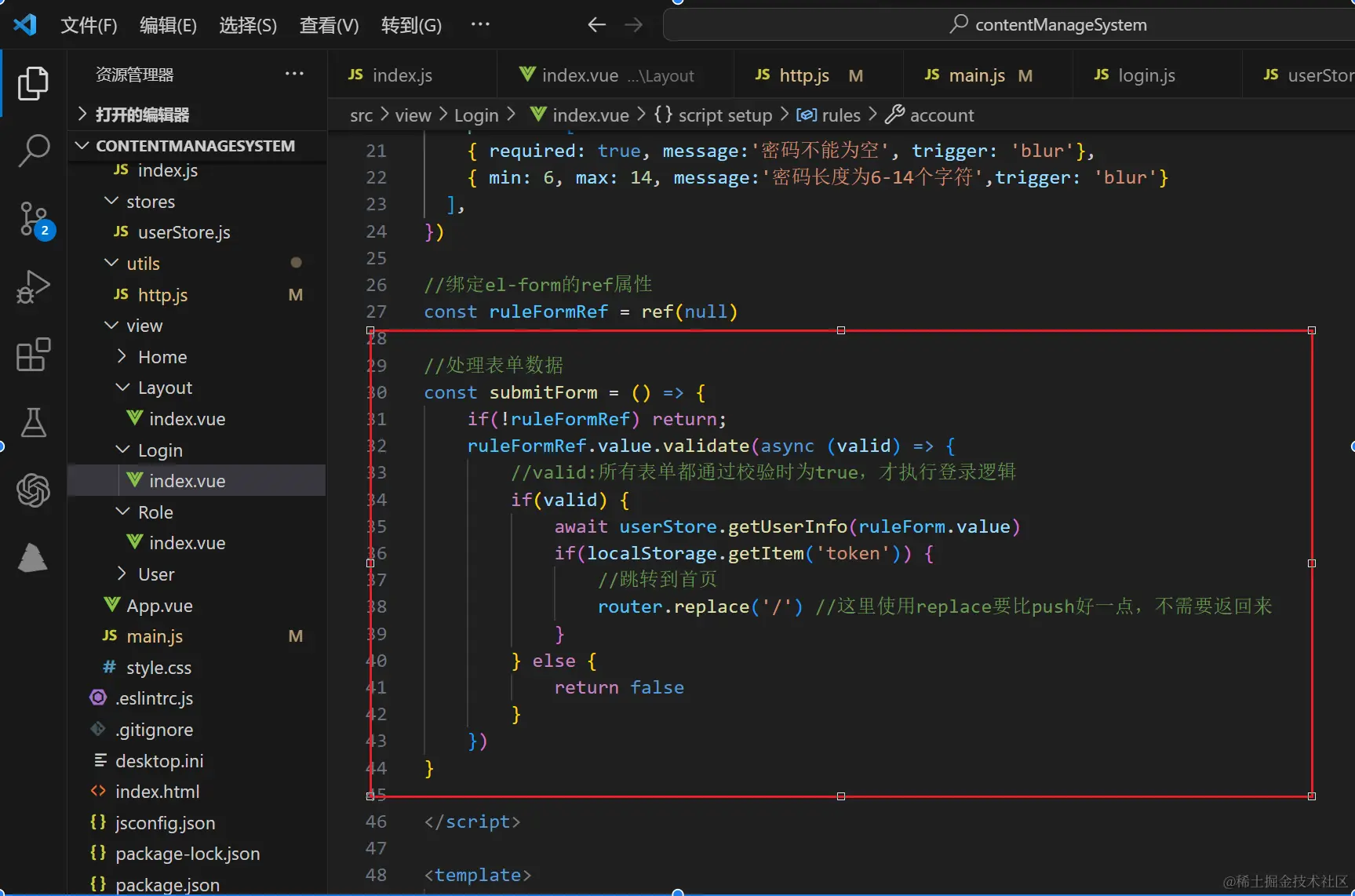Open the pyramid-shaped extension in activity bar

(33, 558)
